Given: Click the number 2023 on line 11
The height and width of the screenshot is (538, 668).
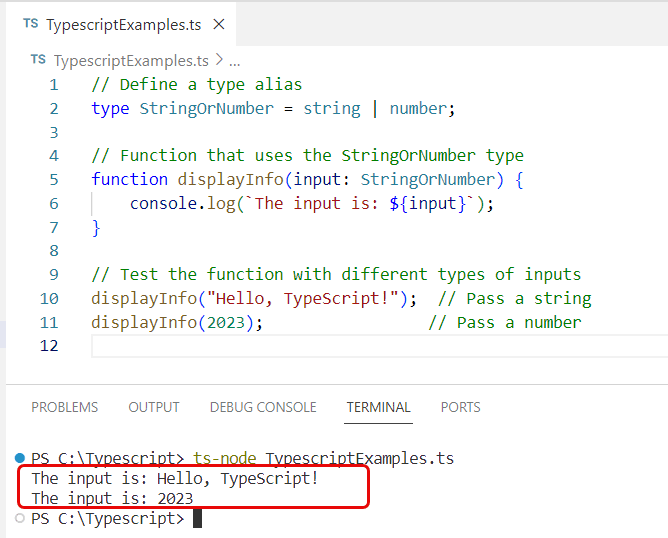Looking at the screenshot, I should (x=226, y=322).
